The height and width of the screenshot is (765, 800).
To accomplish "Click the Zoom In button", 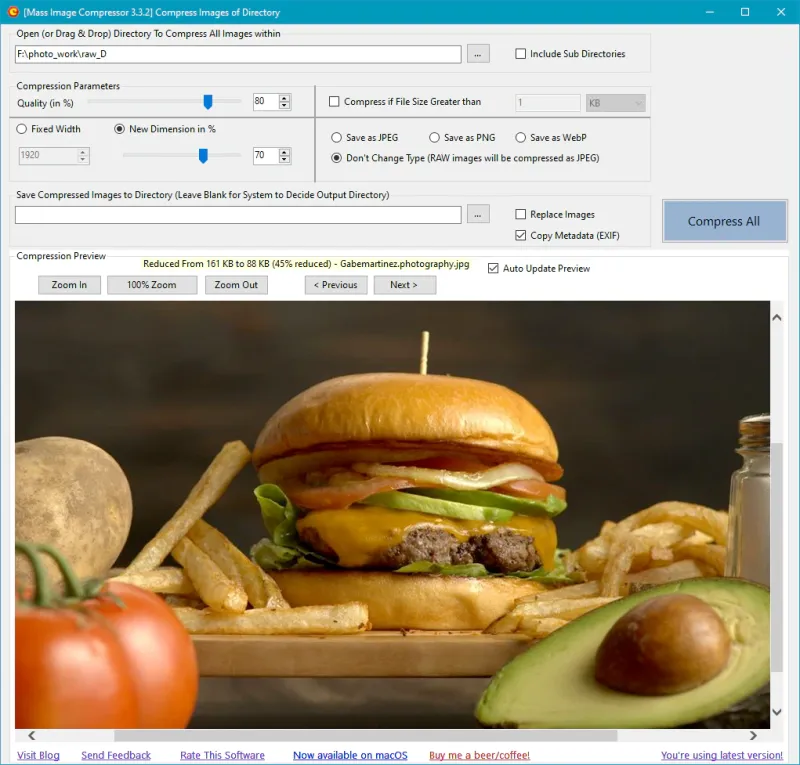I will coord(69,285).
